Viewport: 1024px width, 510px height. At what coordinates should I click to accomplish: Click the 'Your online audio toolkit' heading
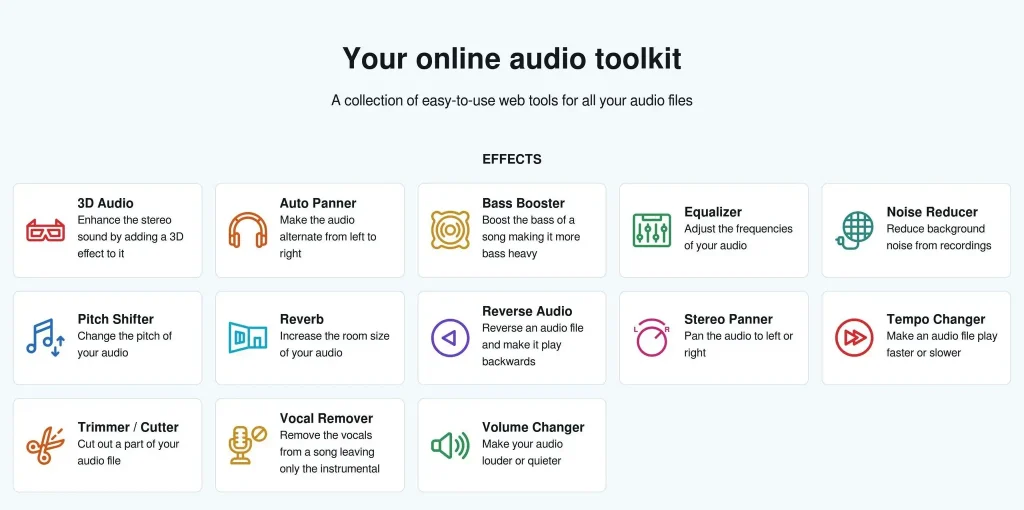(x=512, y=58)
